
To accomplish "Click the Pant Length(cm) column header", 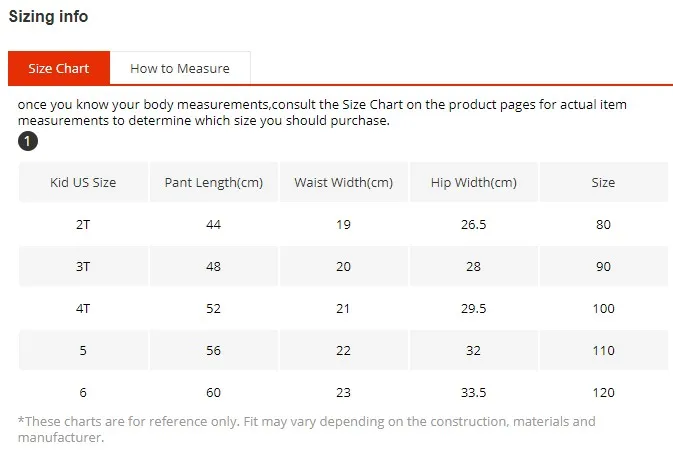I will pos(214,182).
